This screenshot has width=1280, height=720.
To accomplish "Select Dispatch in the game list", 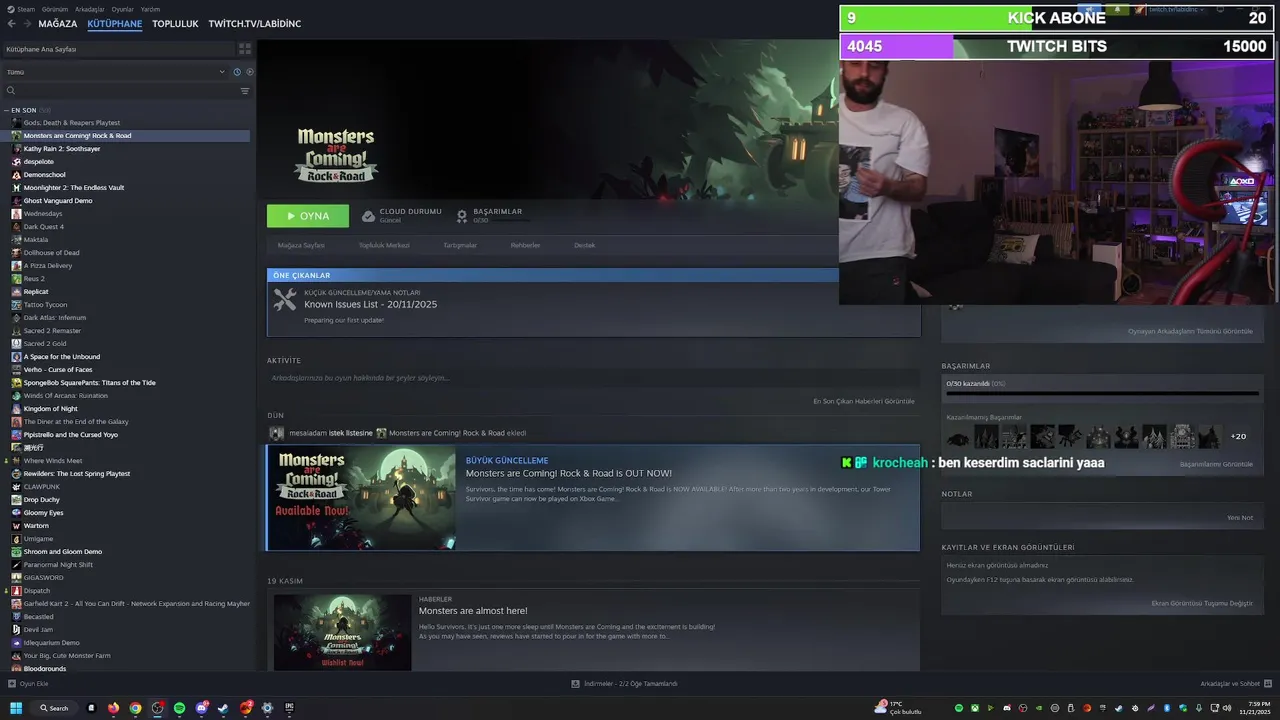I will (36, 590).
